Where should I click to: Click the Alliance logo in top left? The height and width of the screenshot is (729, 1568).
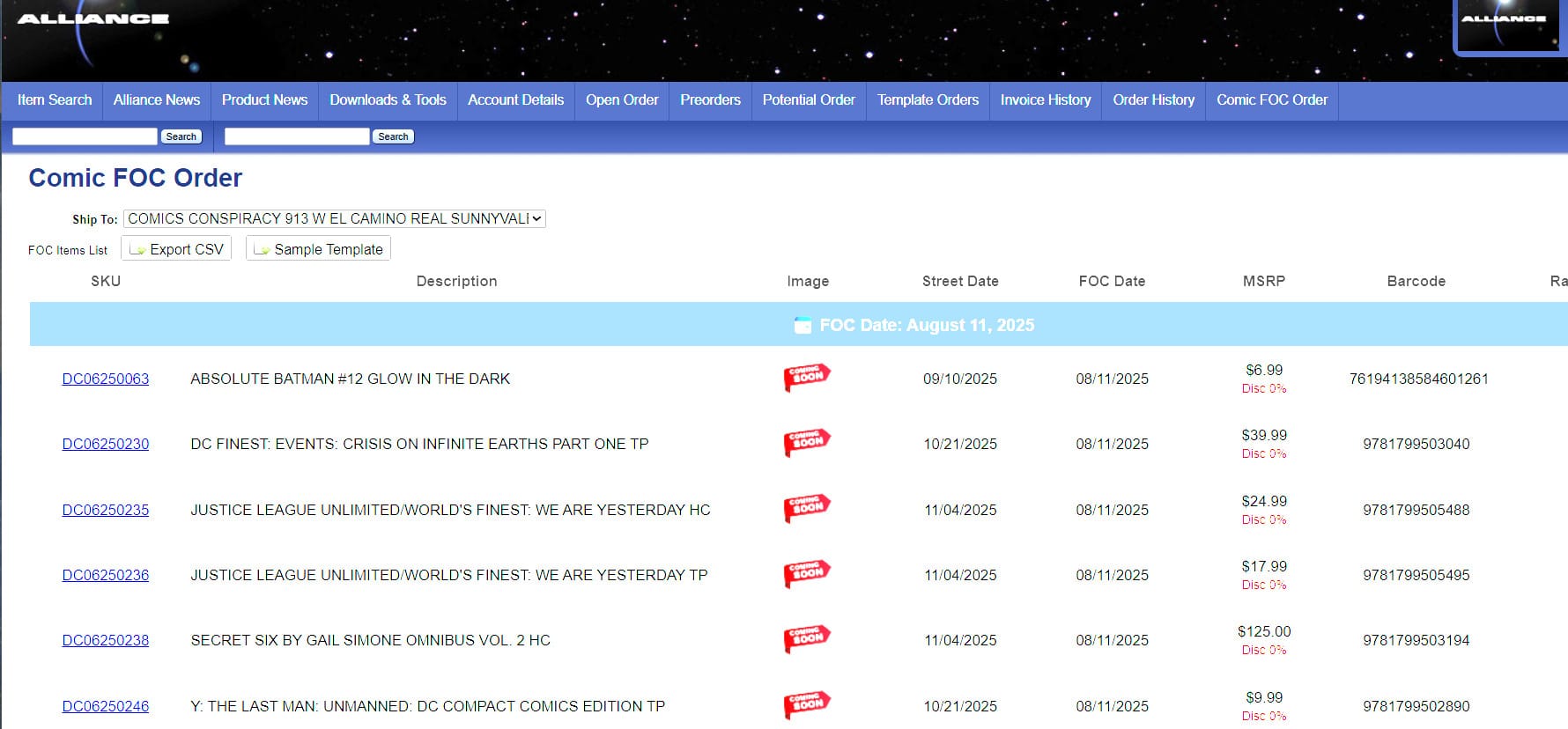coord(92,19)
